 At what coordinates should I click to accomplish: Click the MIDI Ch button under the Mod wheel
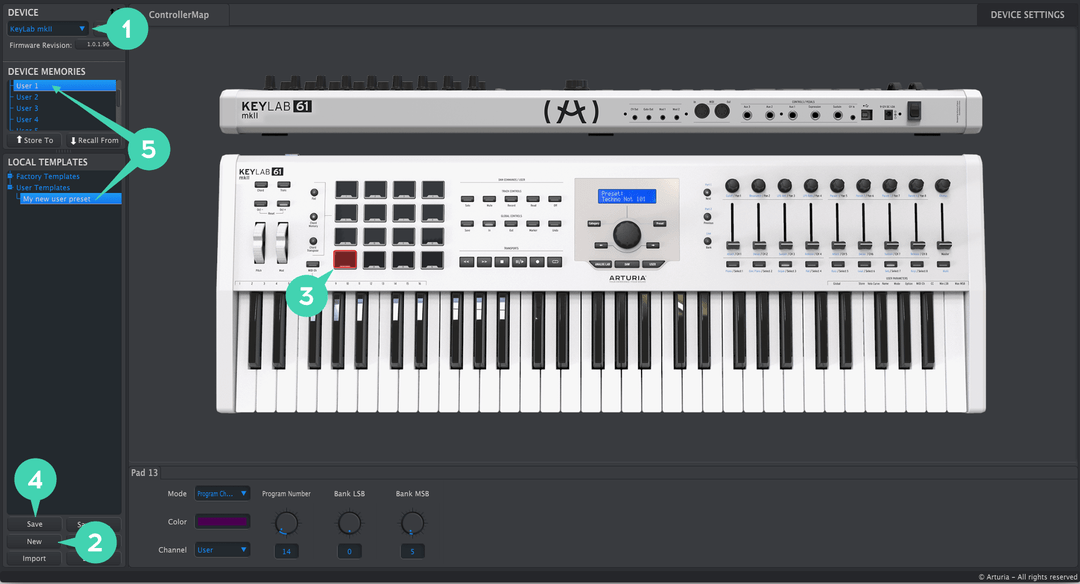pos(313,264)
